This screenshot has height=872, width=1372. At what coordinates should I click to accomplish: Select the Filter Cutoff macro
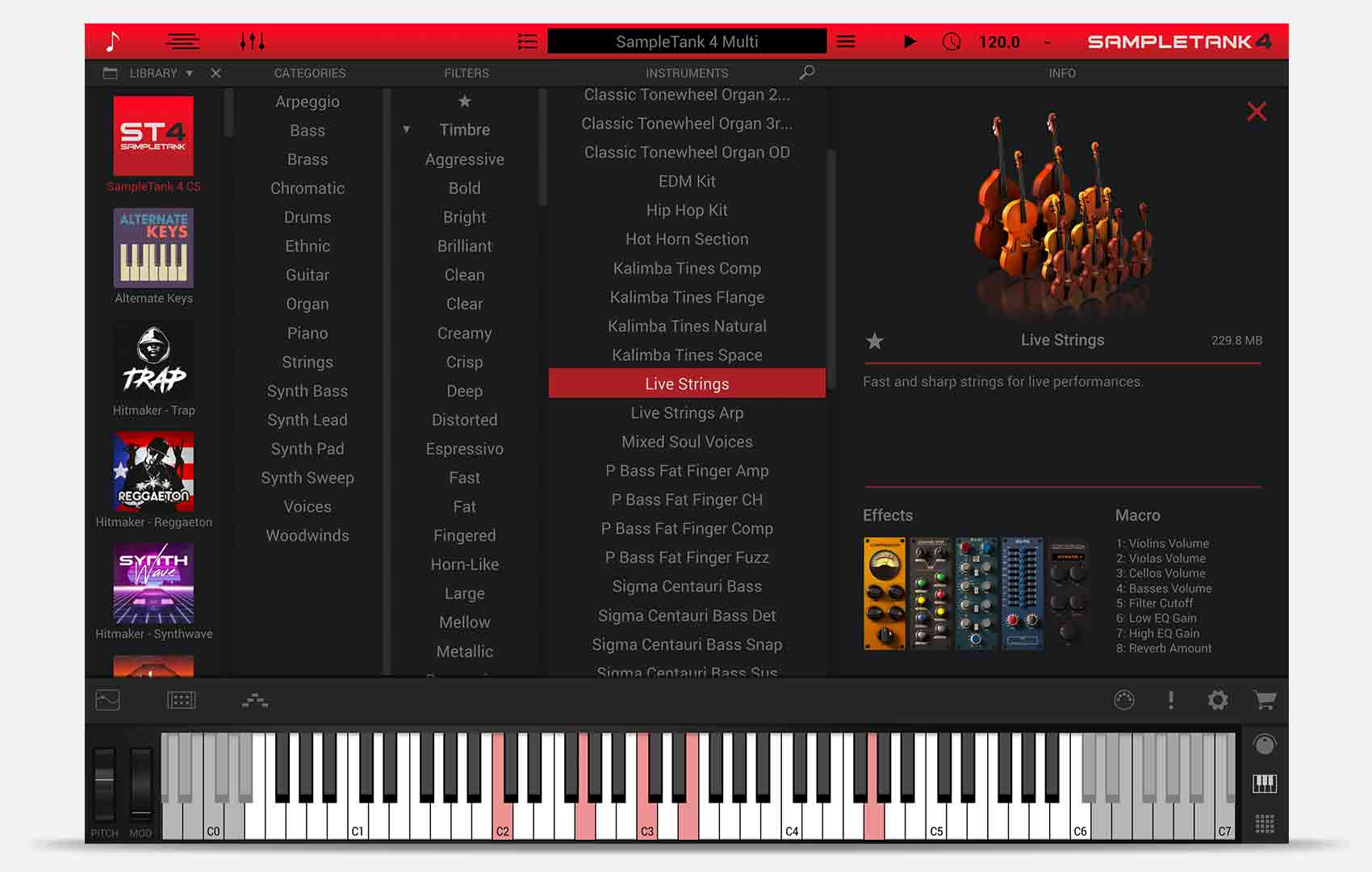pyautogui.click(x=1154, y=603)
